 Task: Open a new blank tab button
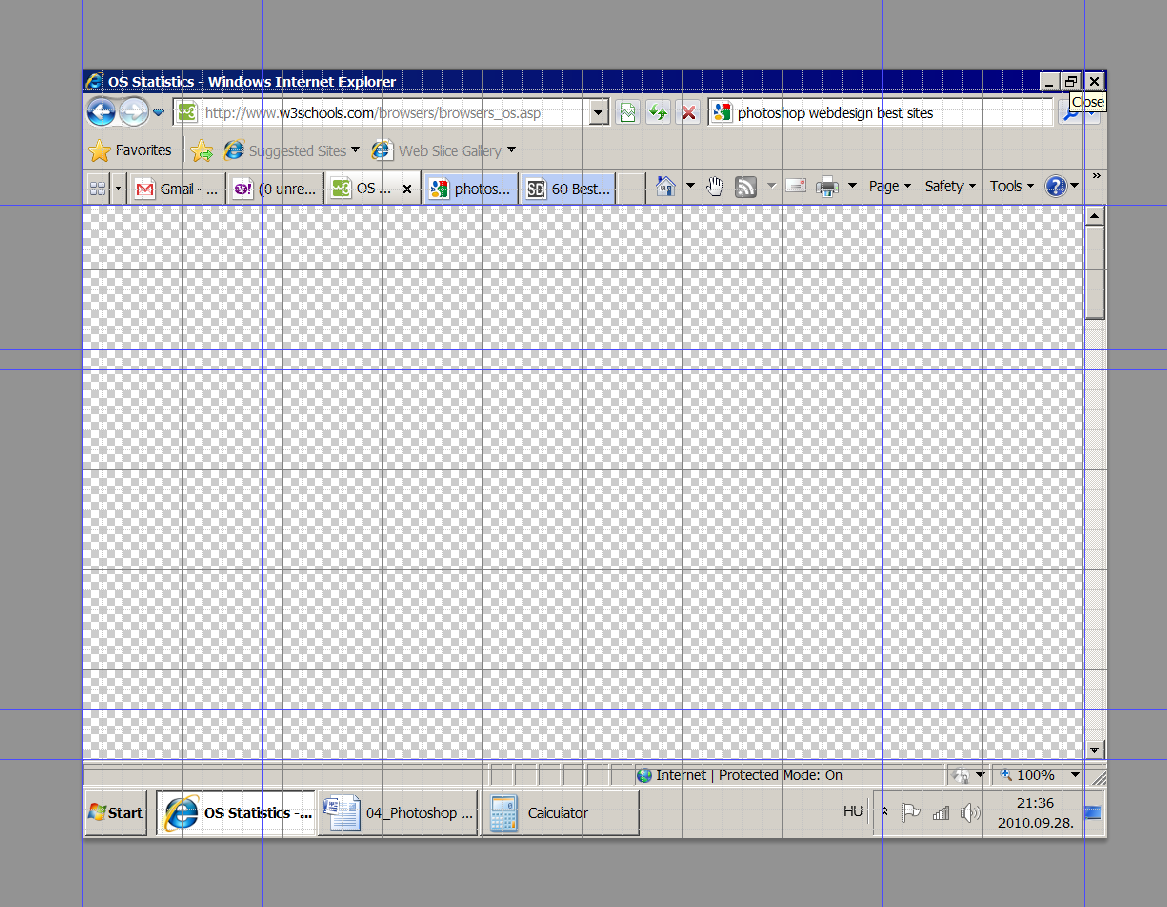click(x=631, y=189)
